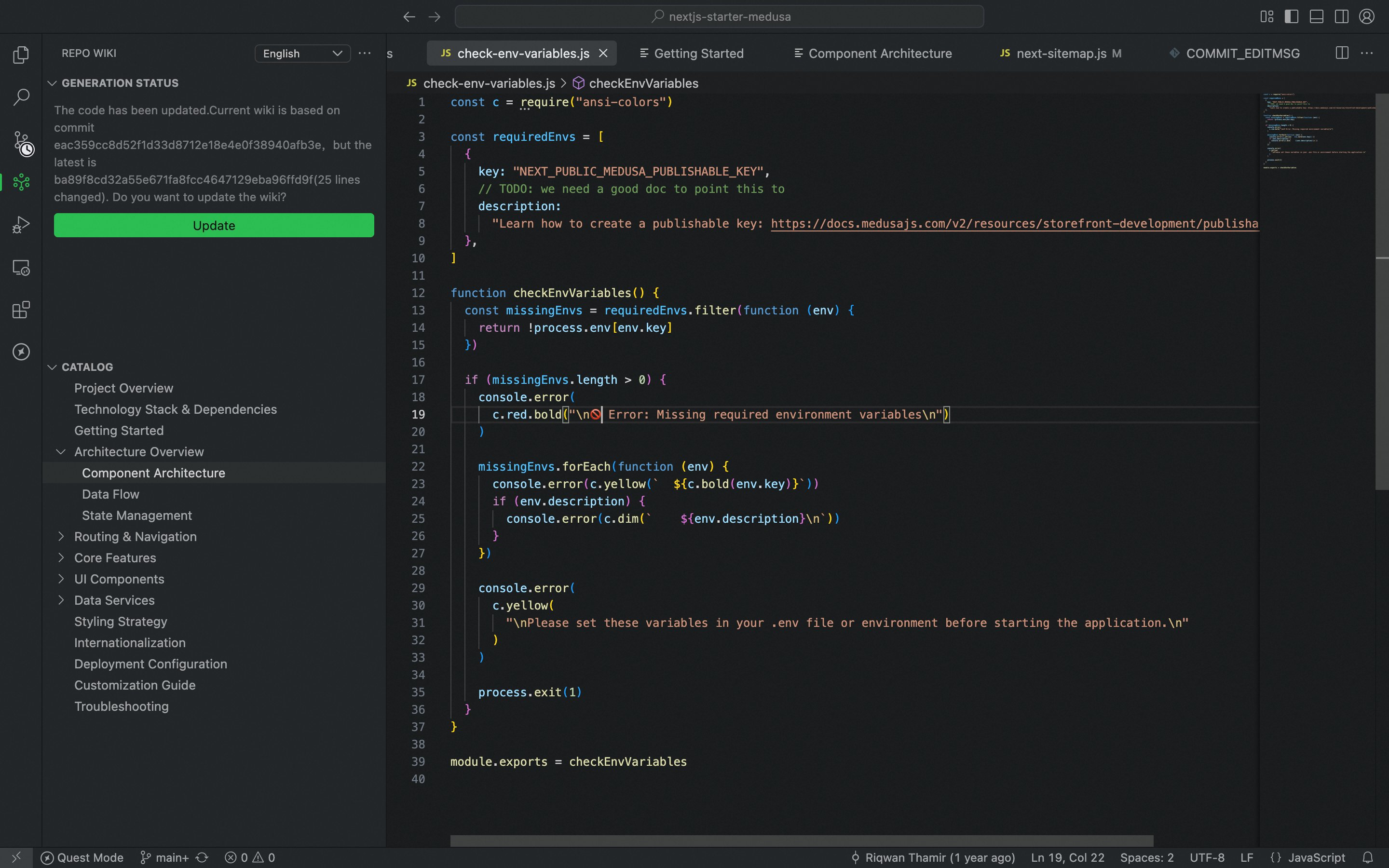Open Remote Explorer view icon
Image resolution: width=1389 pixels, height=868 pixels.
[x=21, y=268]
